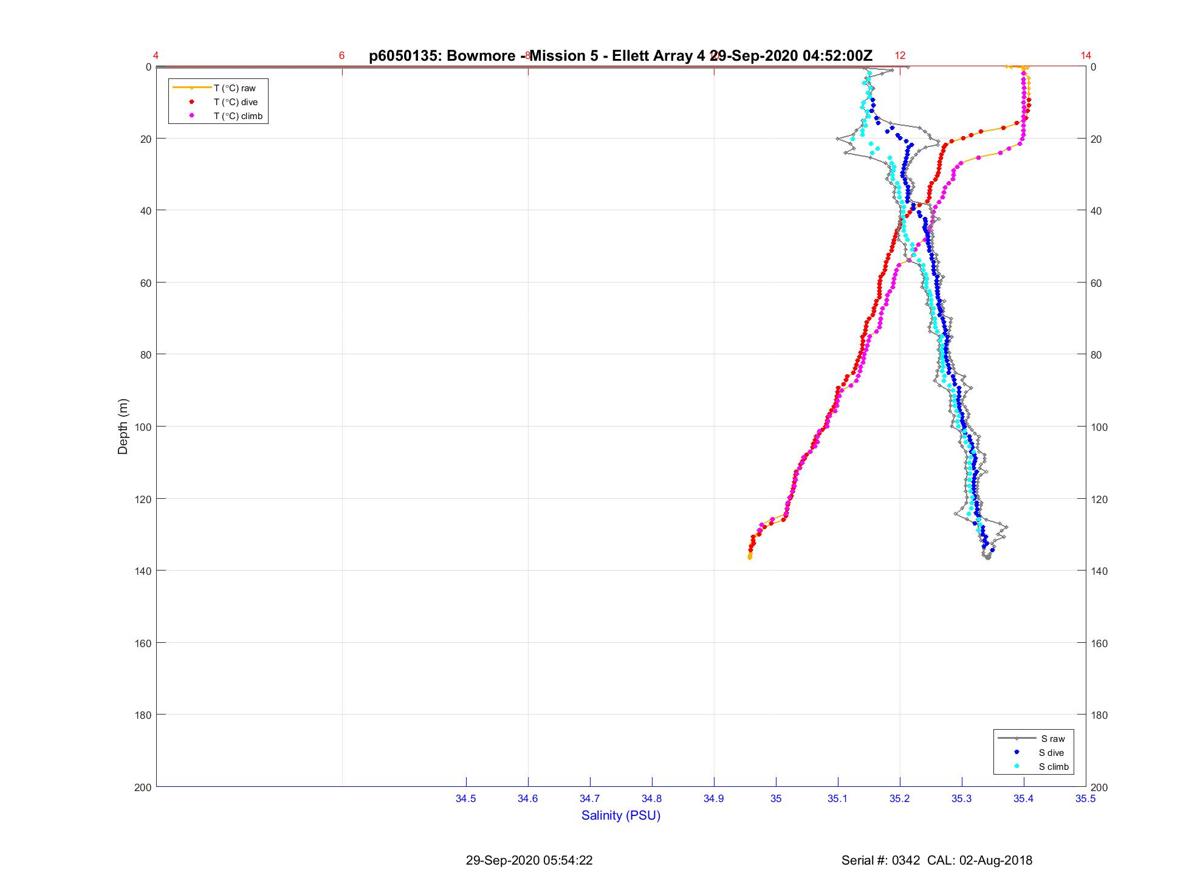The image size is (1200, 885).
Task: Click salinity tick label 35.4
Action: pos(1024,798)
